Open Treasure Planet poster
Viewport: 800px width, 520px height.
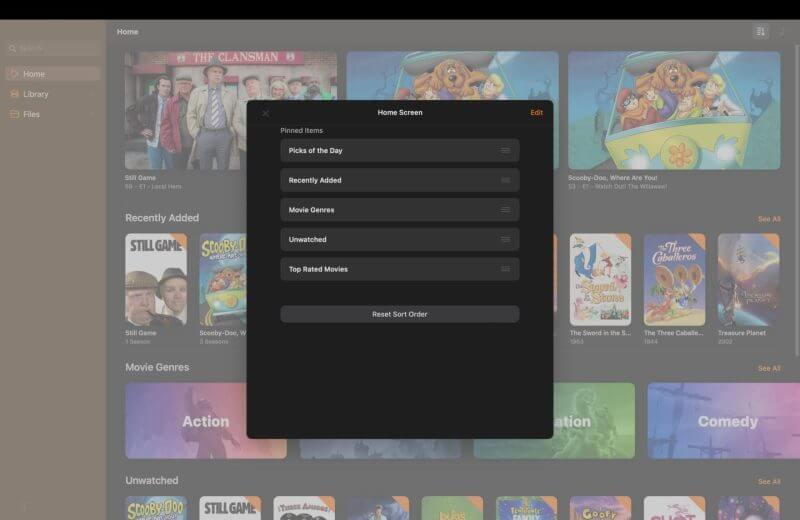point(748,280)
